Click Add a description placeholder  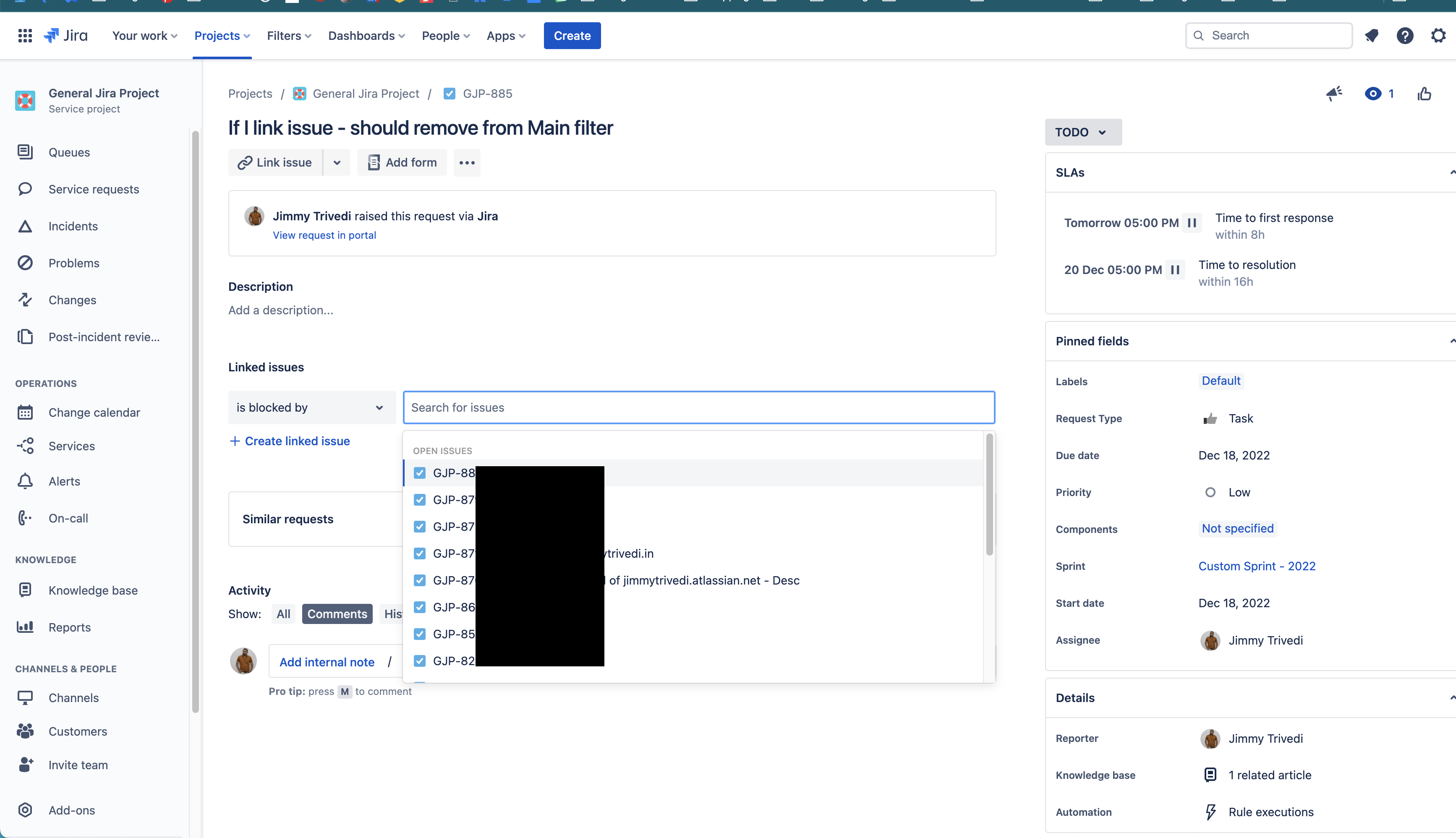click(x=281, y=310)
